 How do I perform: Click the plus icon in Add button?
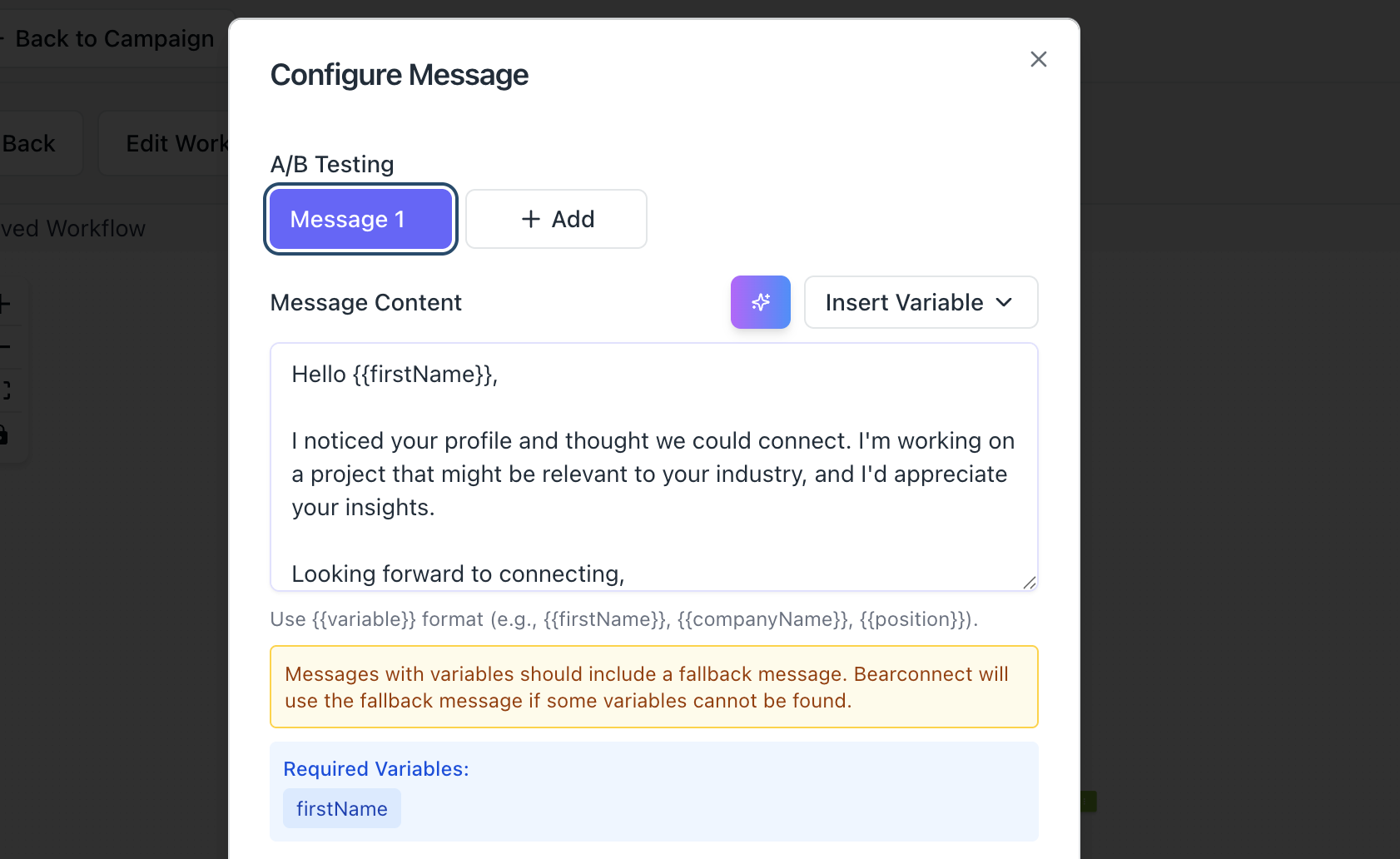[530, 219]
